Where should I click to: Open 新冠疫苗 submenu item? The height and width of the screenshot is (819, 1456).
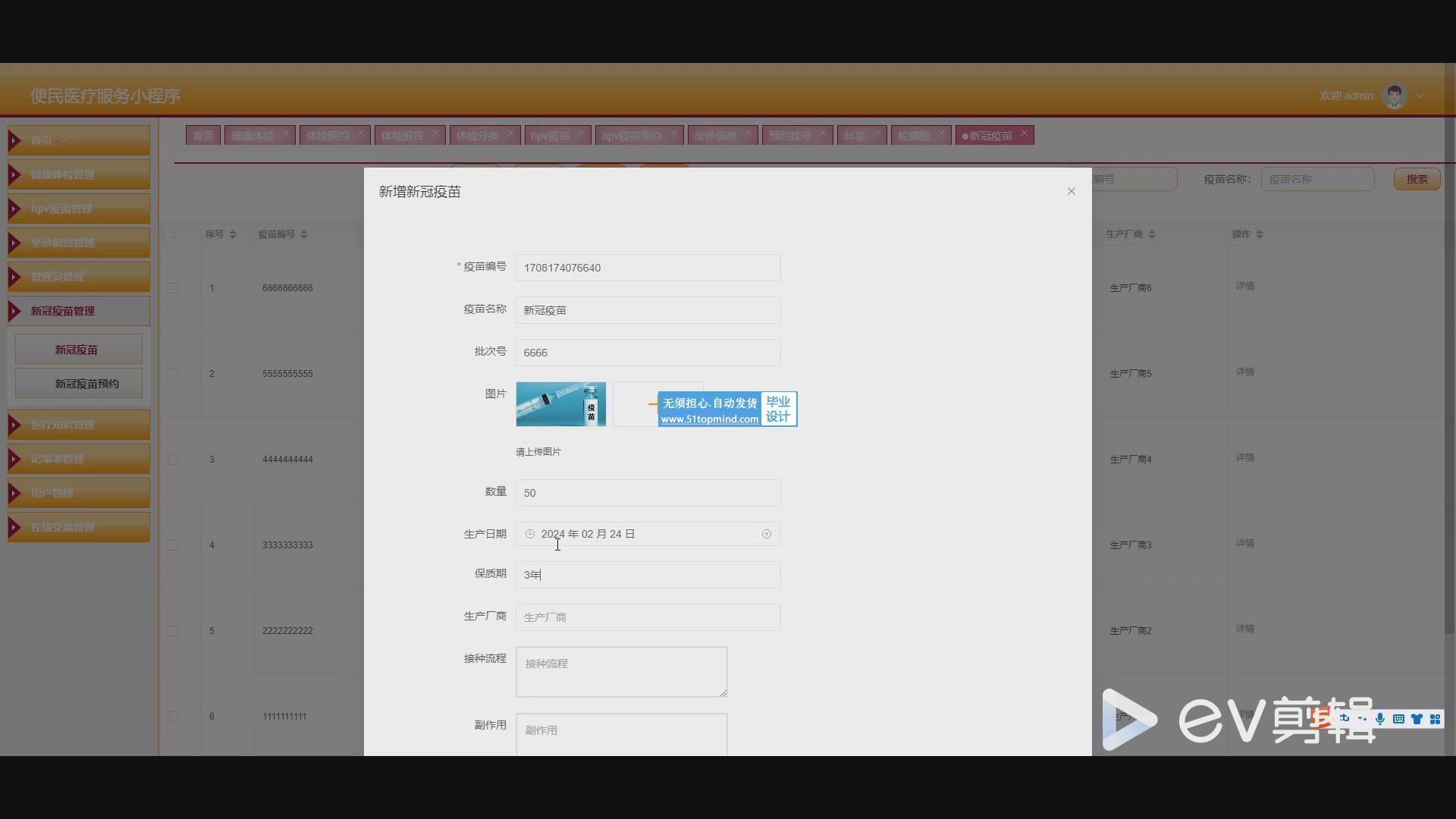(79, 350)
